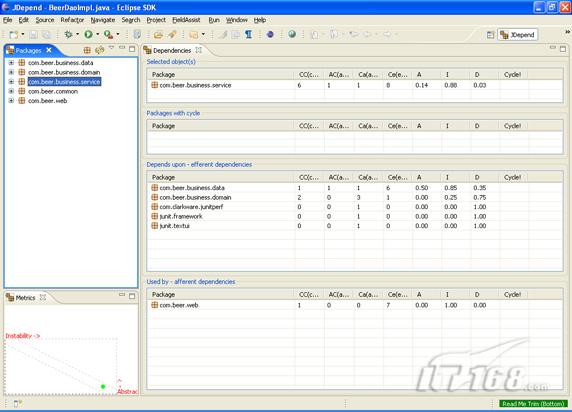Click the Save toolbar icon
The height and width of the screenshot is (412, 572).
click(x=34, y=35)
